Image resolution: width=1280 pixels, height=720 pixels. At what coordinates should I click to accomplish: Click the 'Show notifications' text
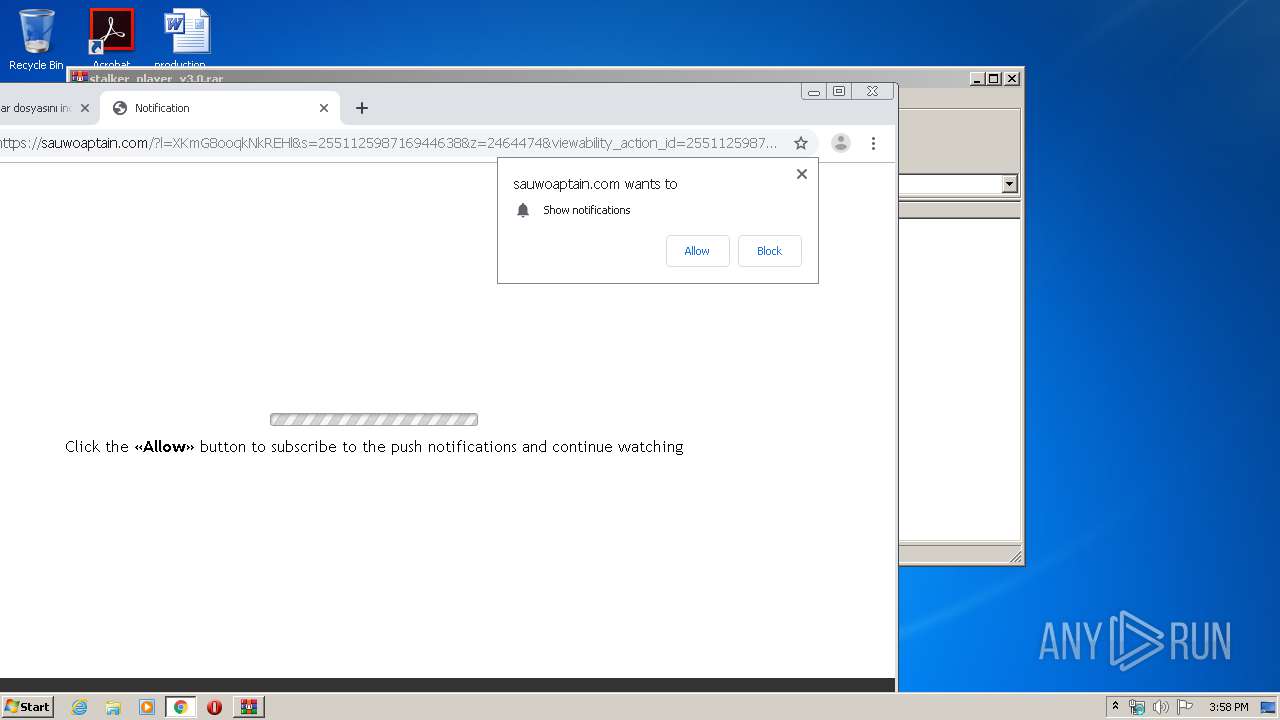tap(587, 210)
